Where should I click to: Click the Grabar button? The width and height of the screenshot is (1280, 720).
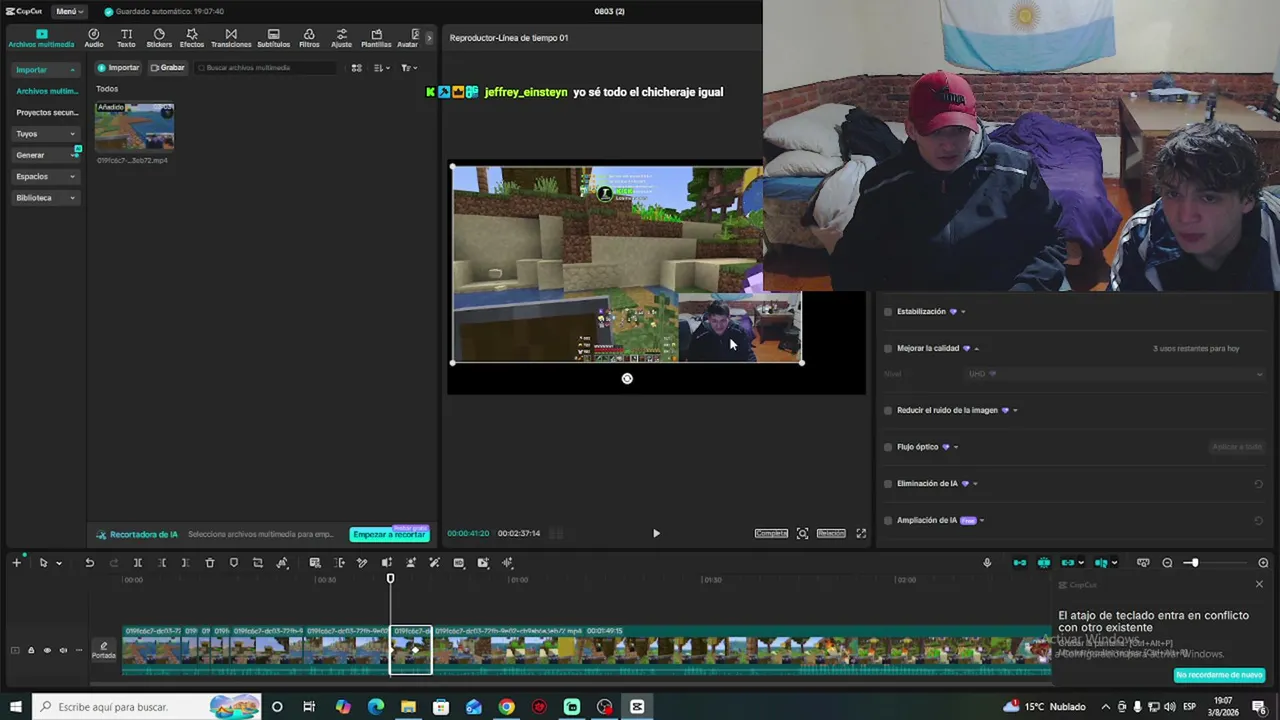167,68
